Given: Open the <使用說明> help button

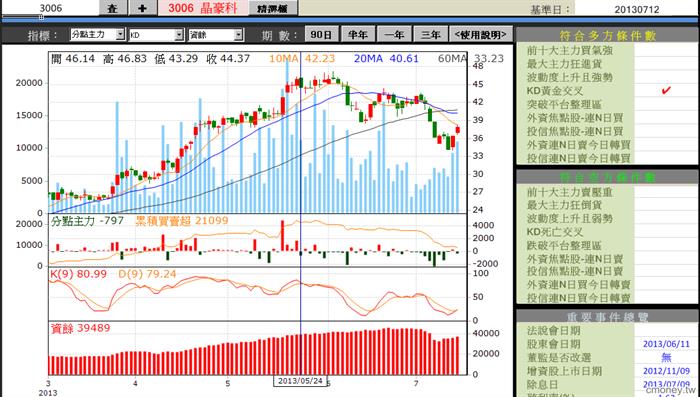Looking at the screenshot, I should 481,35.
